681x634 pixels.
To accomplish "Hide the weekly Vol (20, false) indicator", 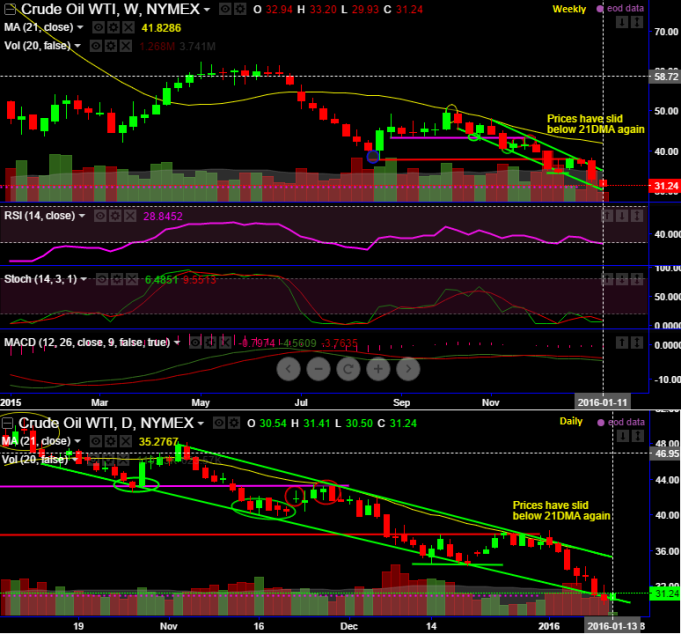I will click(x=96, y=46).
